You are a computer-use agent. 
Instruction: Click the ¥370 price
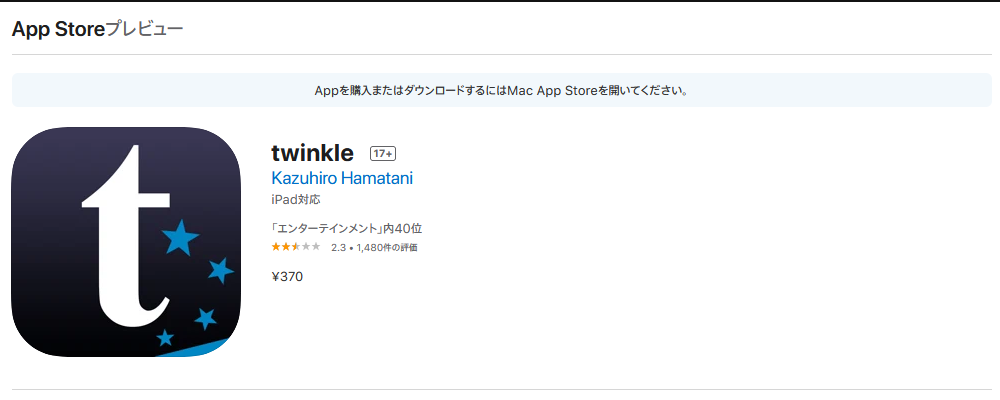[x=287, y=276]
